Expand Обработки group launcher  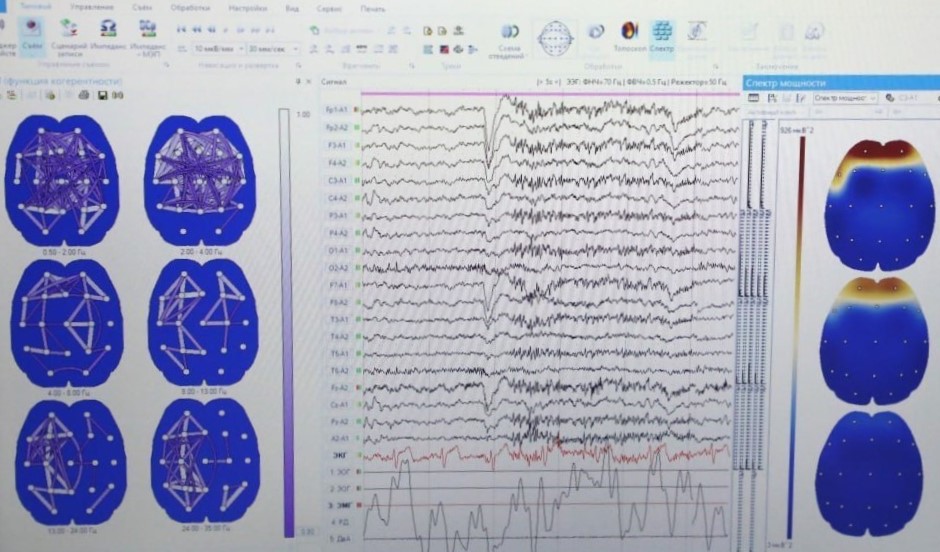pyautogui.click(x=716, y=65)
